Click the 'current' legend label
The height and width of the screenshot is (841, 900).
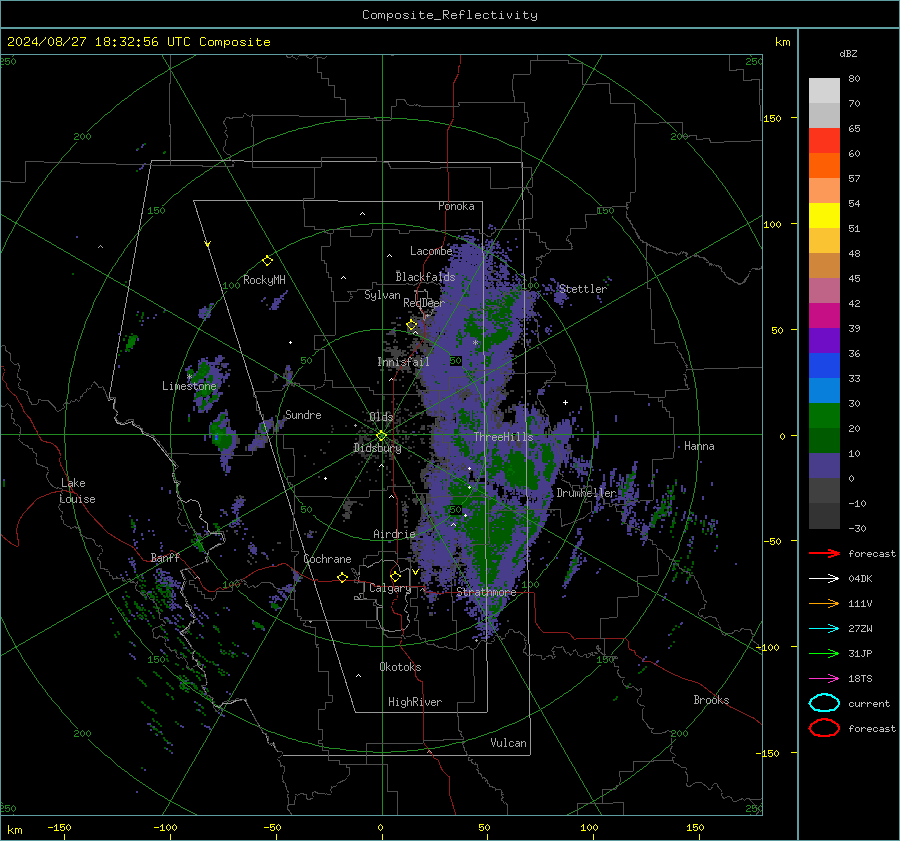(x=869, y=703)
